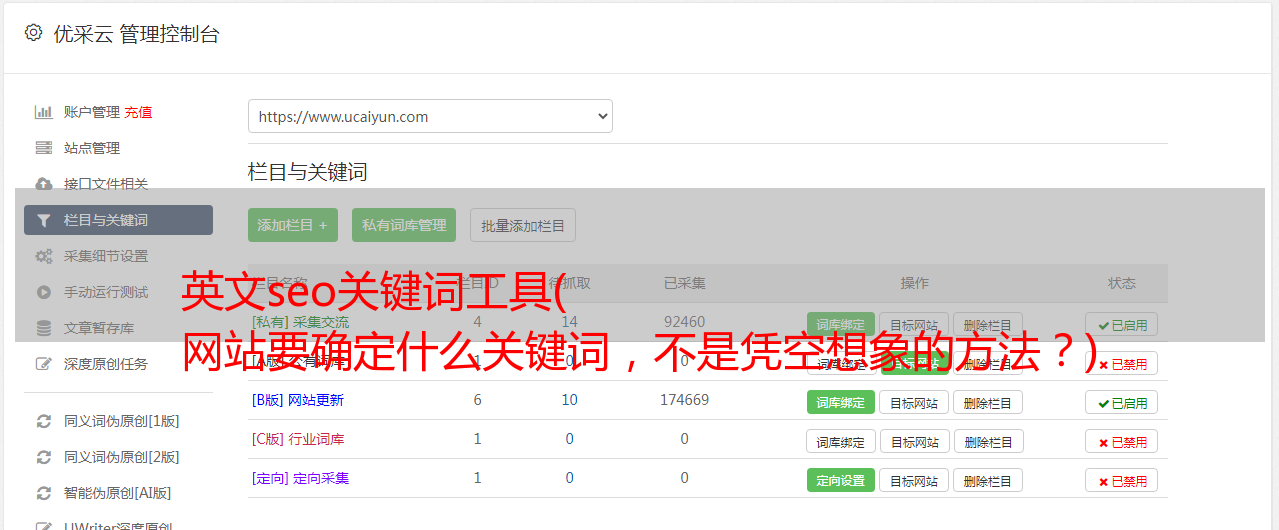Open the [私有] 采集交流 column link
Screen dimensions: 1279x530
[301, 322]
